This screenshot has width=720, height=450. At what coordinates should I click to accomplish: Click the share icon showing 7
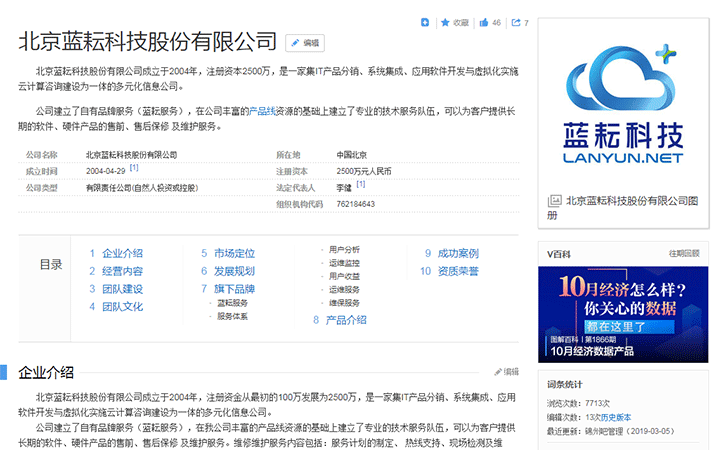tap(516, 22)
